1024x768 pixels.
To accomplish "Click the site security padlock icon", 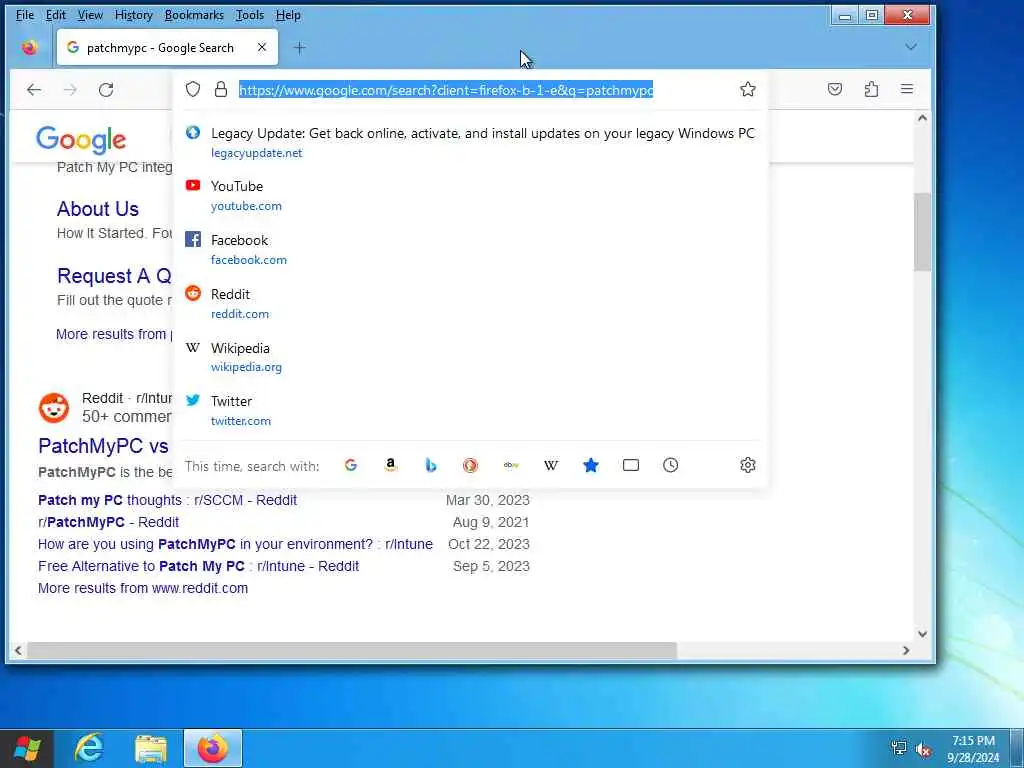I will [221, 89].
